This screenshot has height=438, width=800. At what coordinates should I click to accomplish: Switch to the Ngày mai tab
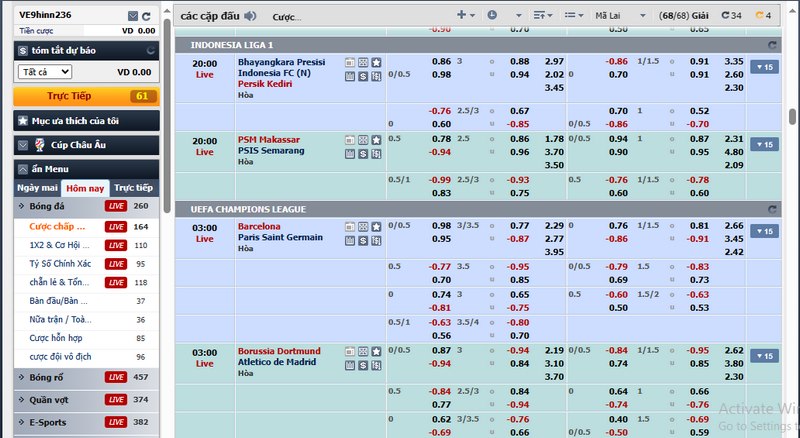point(37,188)
